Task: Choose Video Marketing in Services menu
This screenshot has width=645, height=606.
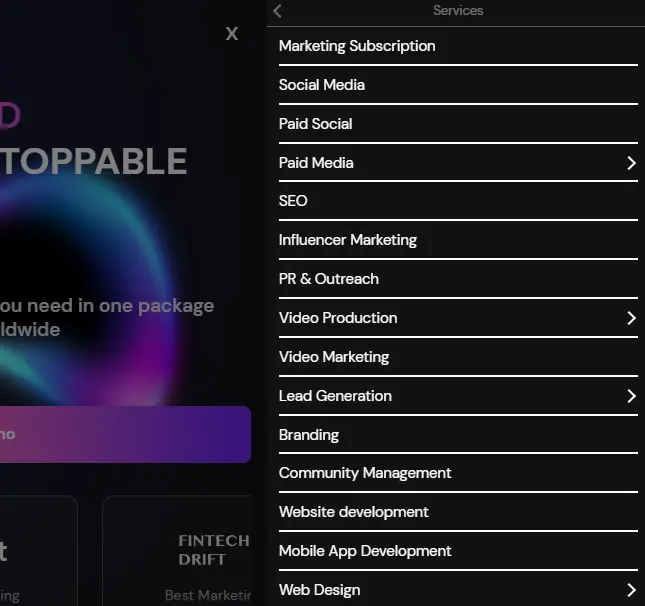Action: pyautogui.click(x=334, y=357)
